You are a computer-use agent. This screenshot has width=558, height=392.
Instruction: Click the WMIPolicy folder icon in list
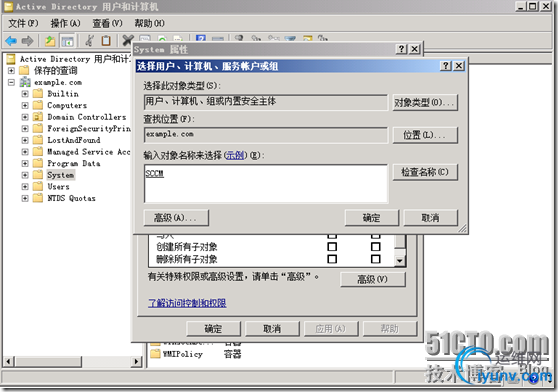[155, 354]
